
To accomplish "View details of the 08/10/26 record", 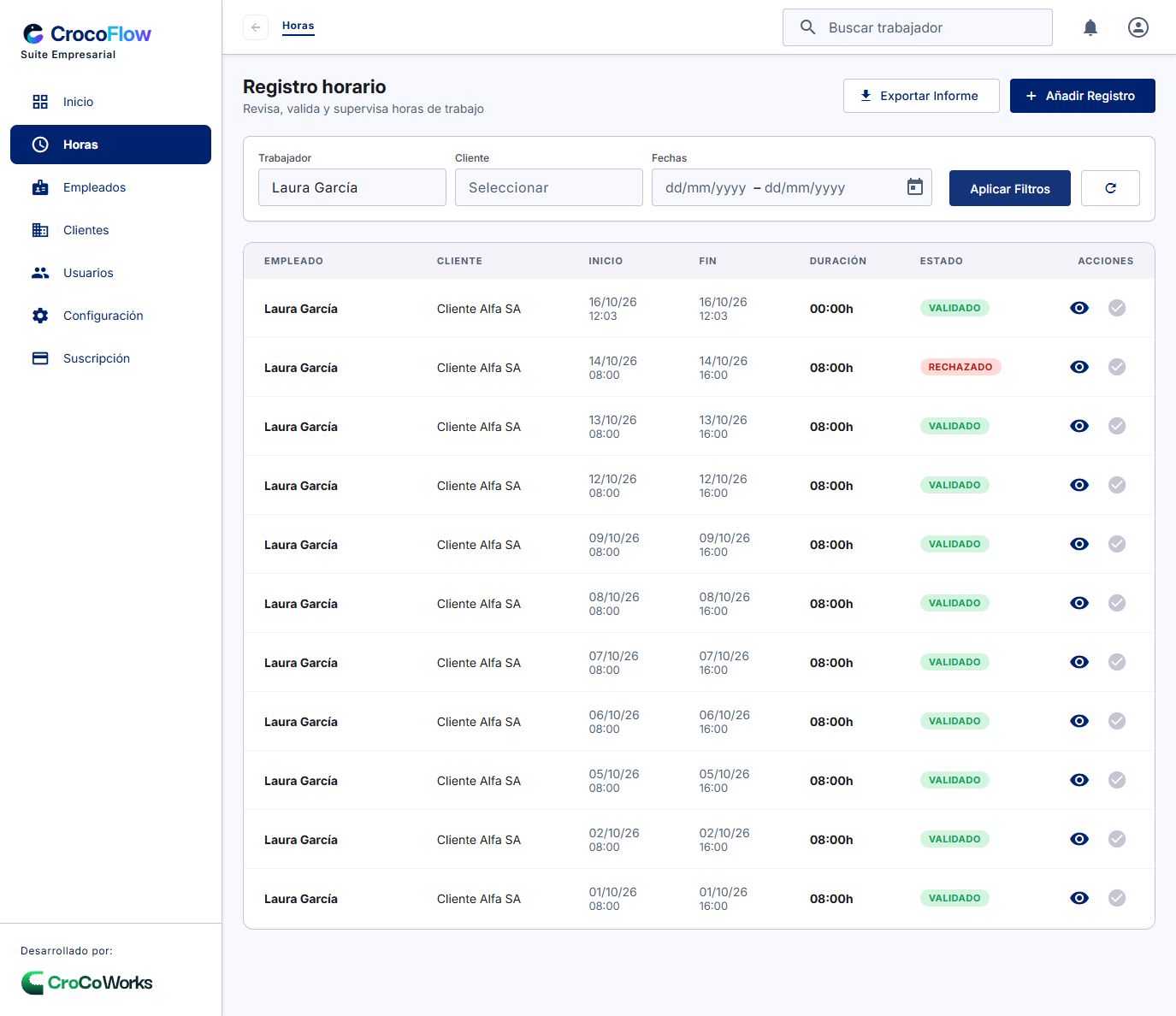I will [1079, 603].
